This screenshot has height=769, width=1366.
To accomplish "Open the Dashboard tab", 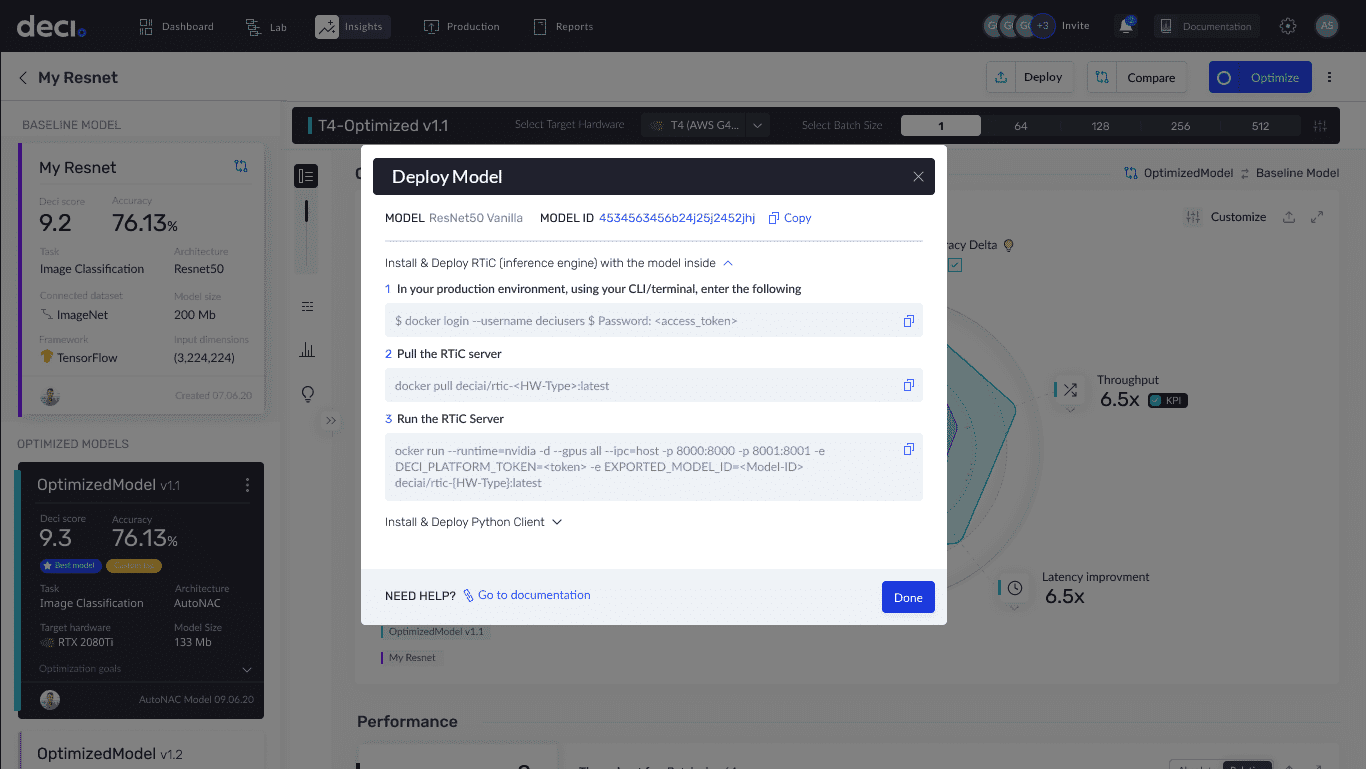I will coord(176,27).
